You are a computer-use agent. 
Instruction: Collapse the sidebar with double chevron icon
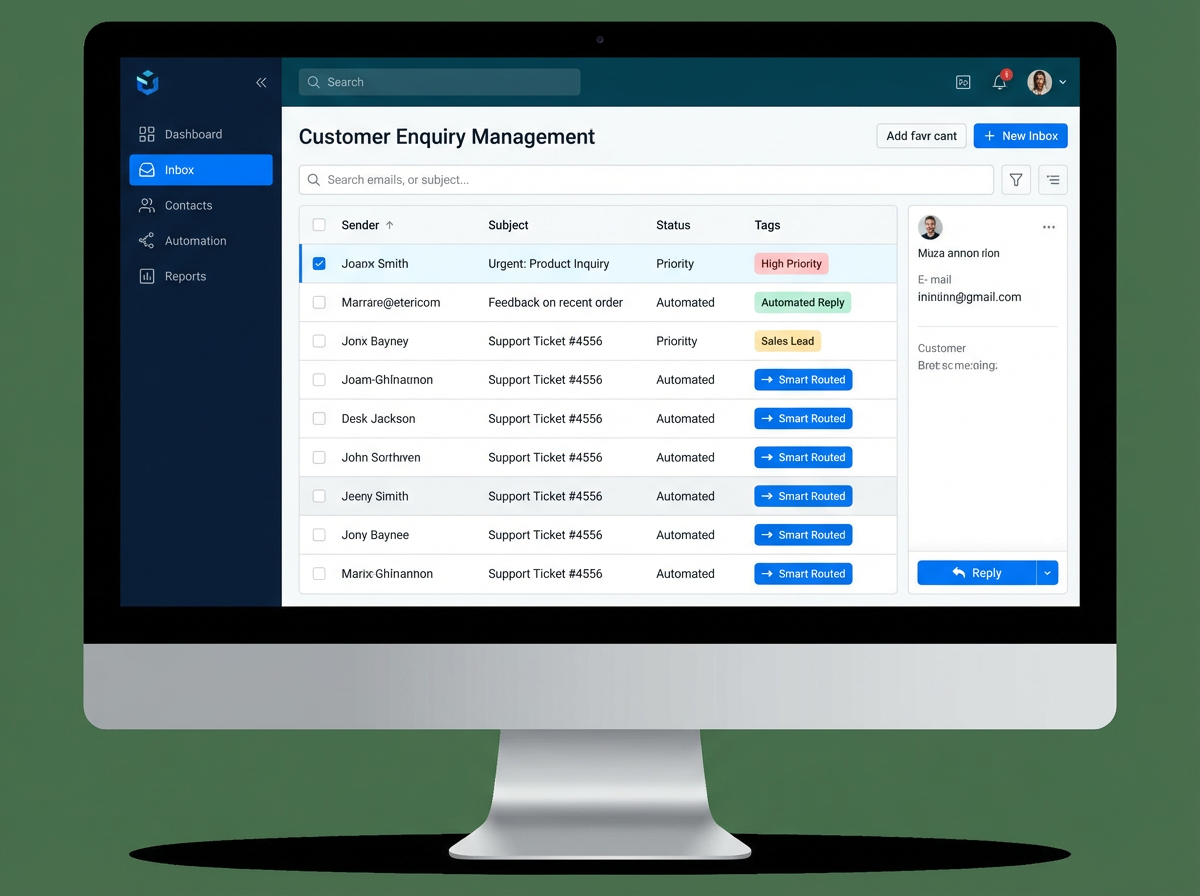[261, 83]
